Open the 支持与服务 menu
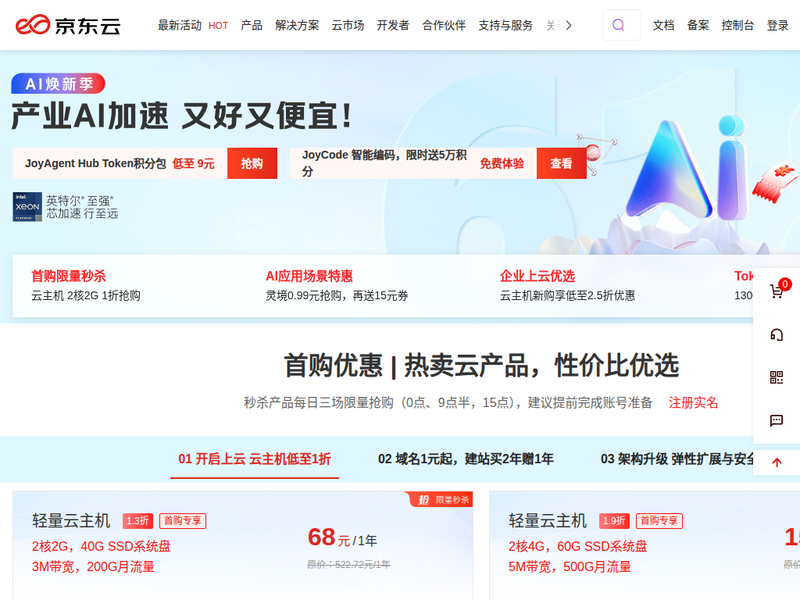800x600 pixels. pyautogui.click(x=506, y=26)
